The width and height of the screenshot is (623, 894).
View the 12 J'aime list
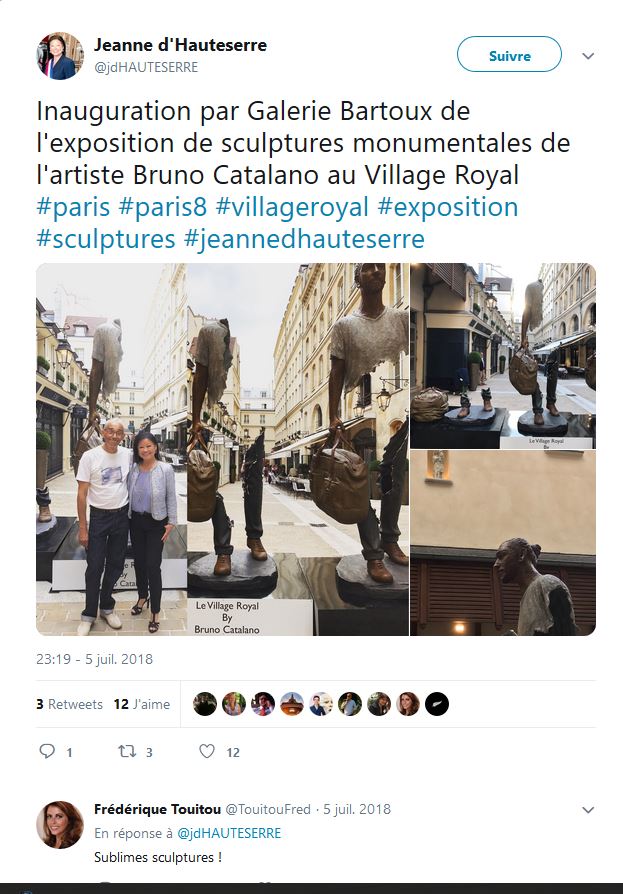pyautogui.click(x=142, y=704)
